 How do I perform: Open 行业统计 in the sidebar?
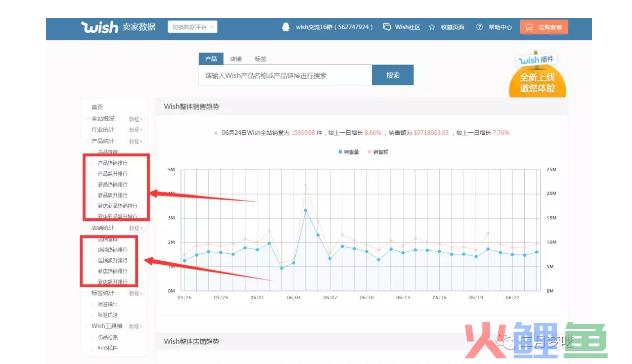(103, 129)
